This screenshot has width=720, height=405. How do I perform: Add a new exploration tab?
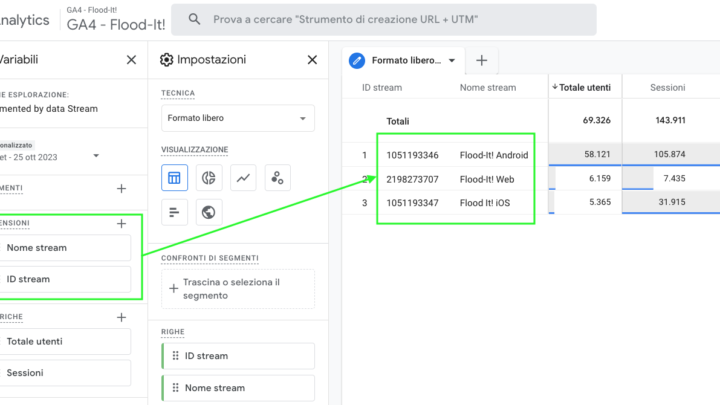(482, 60)
